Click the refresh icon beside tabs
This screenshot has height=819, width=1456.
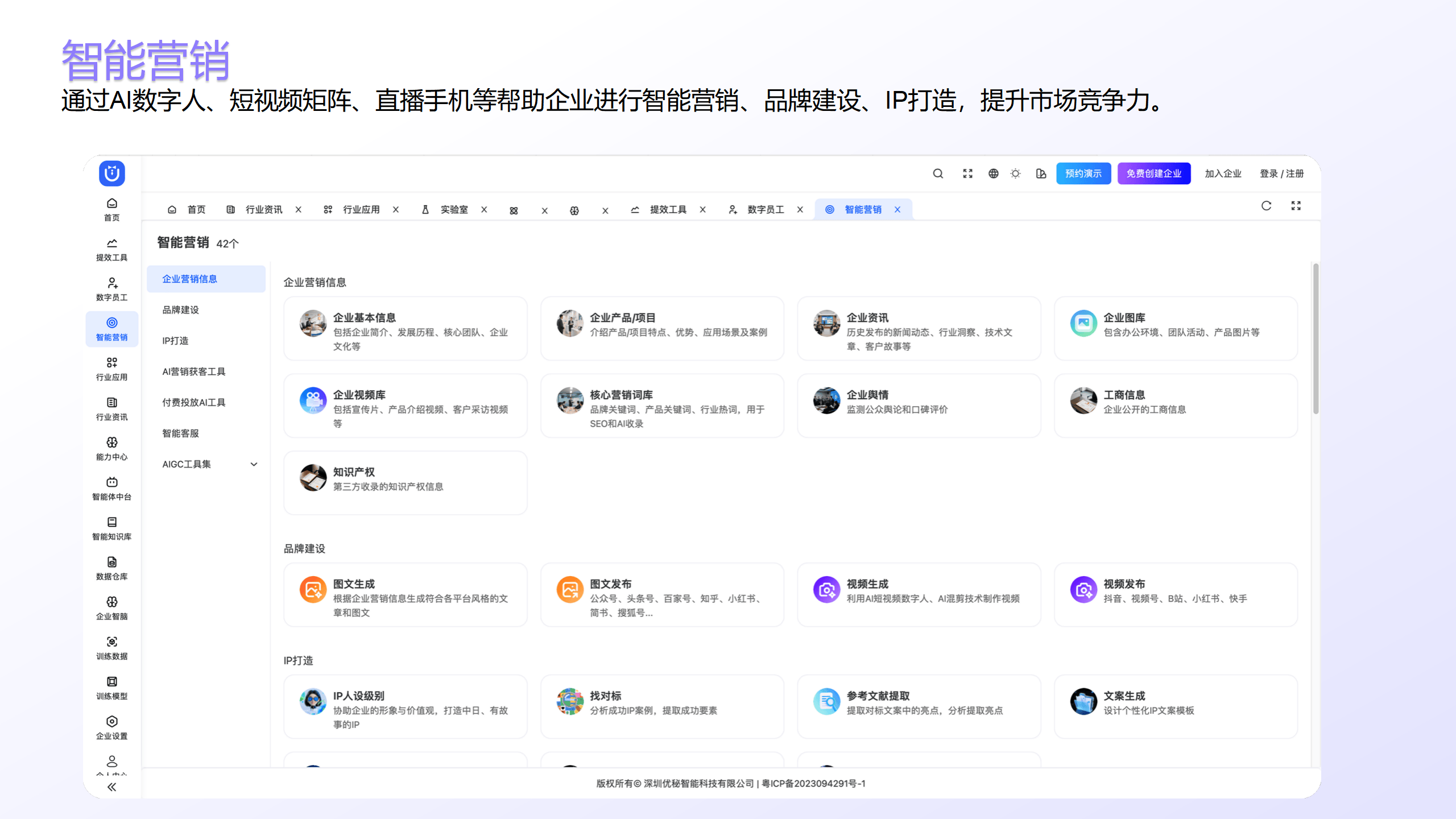click(x=1266, y=206)
